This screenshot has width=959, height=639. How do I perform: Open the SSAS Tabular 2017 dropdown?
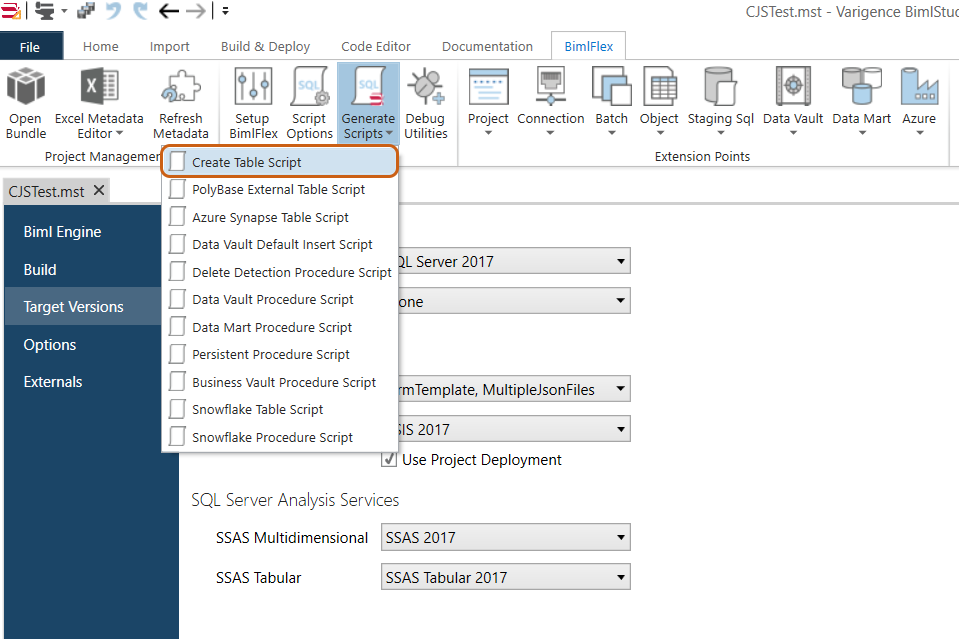pyautogui.click(x=505, y=577)
